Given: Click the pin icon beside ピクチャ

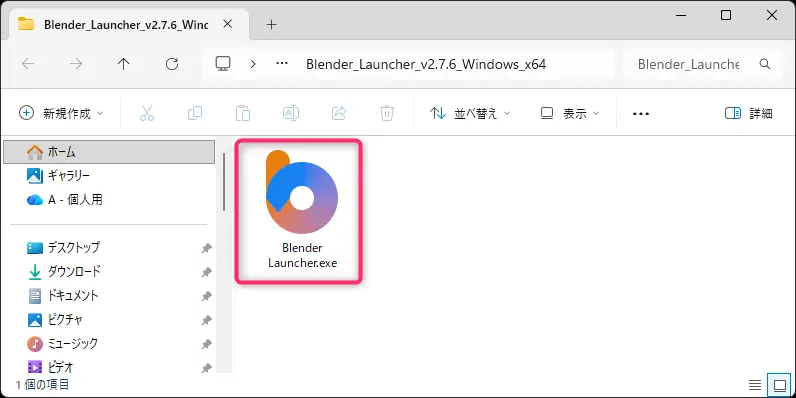Looking at the screenshot, I should pyautogui.click(x=206, y=320).
